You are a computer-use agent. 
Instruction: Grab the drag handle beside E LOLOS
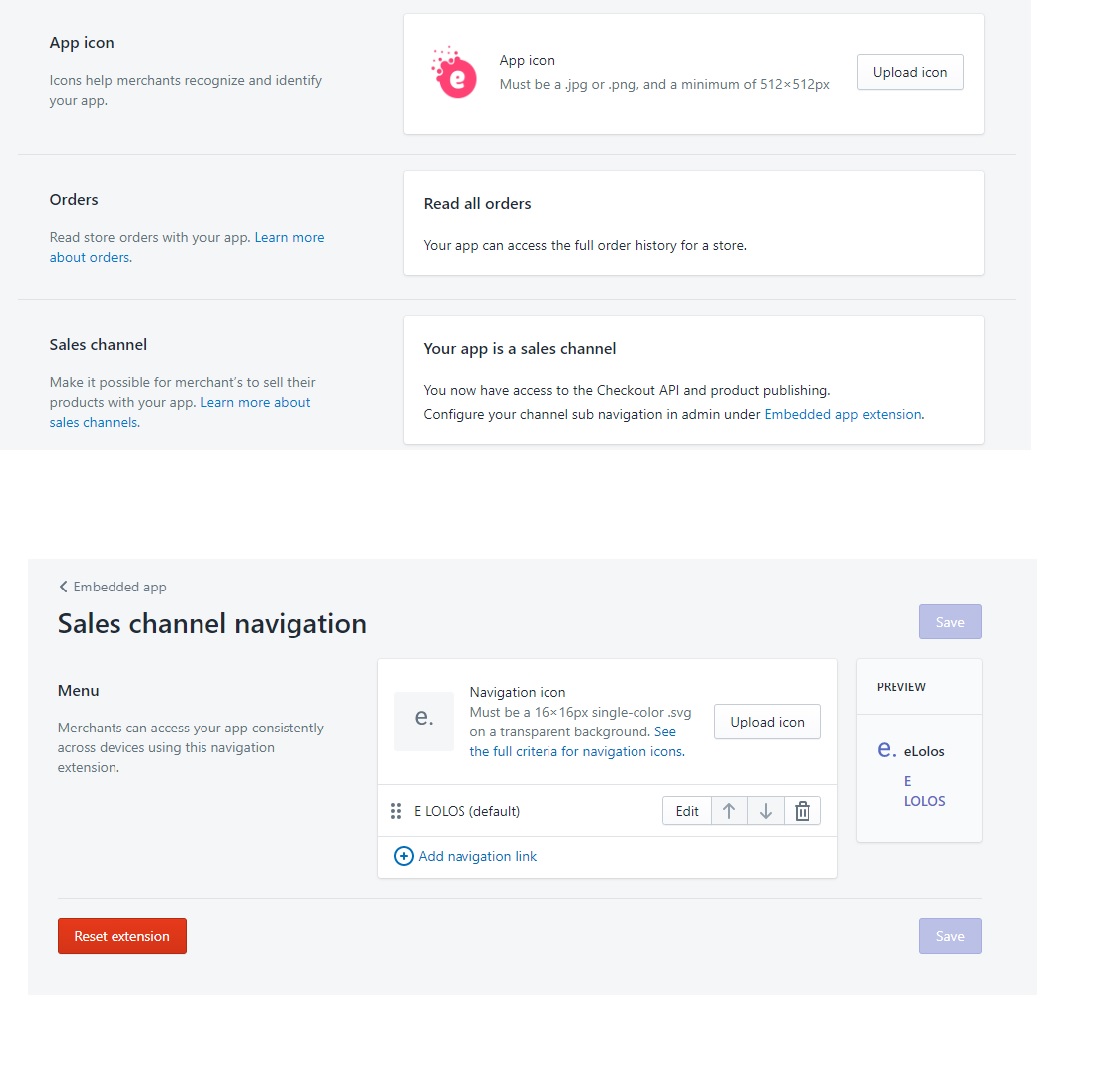396,811
